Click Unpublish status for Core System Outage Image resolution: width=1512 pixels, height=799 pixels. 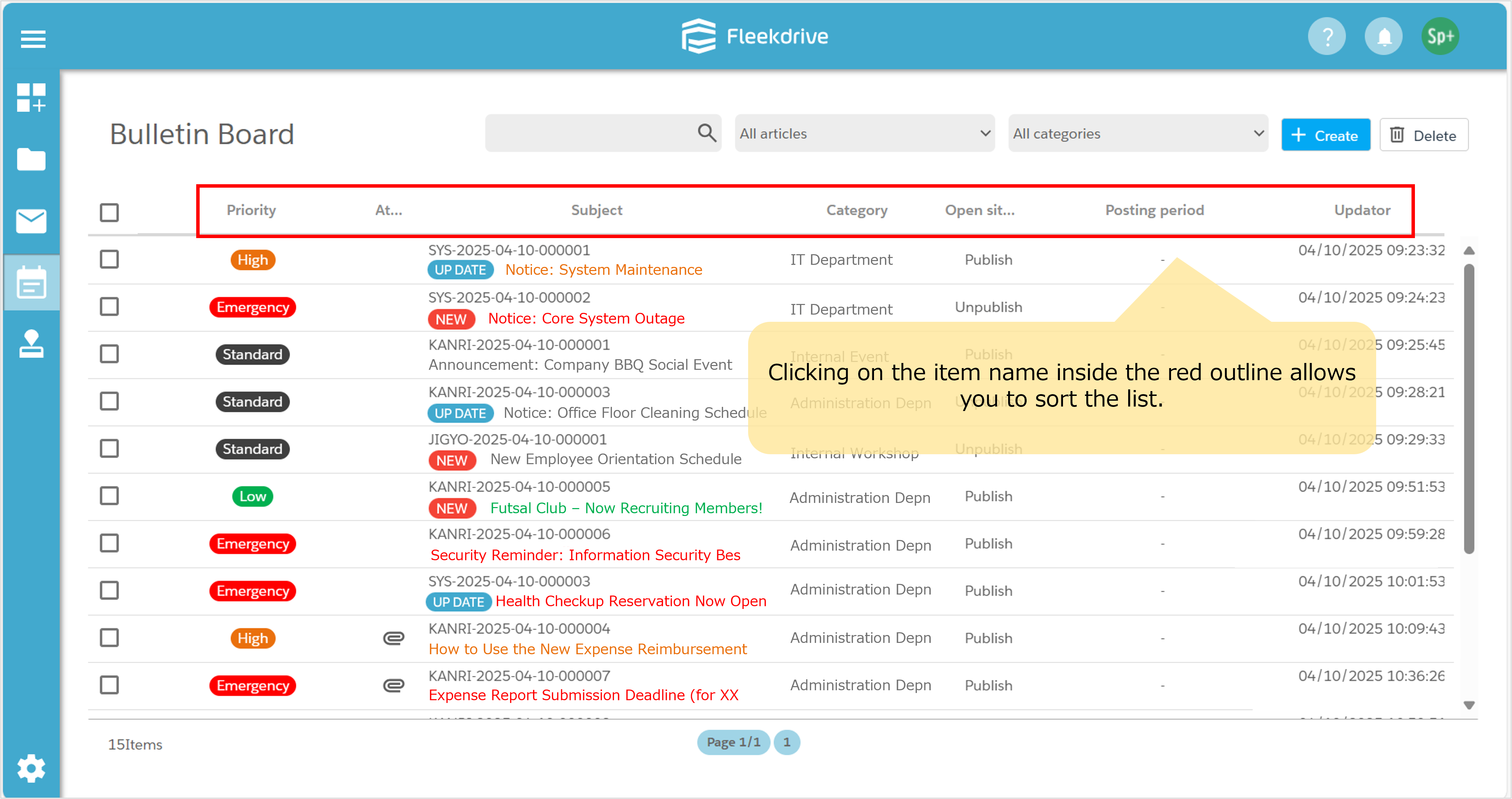[x=989, y=307]
